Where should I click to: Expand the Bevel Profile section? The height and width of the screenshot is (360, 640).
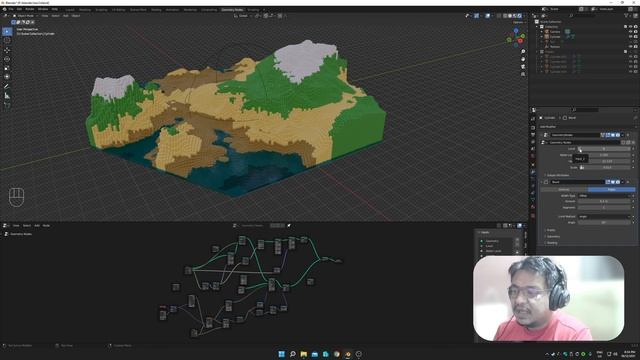coord(551,230)
